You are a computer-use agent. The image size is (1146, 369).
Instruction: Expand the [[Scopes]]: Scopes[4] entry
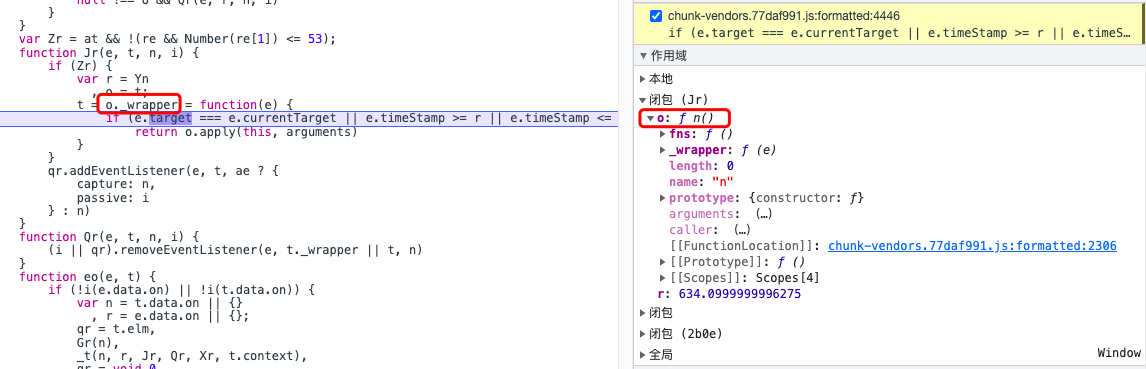pos(663,278)
